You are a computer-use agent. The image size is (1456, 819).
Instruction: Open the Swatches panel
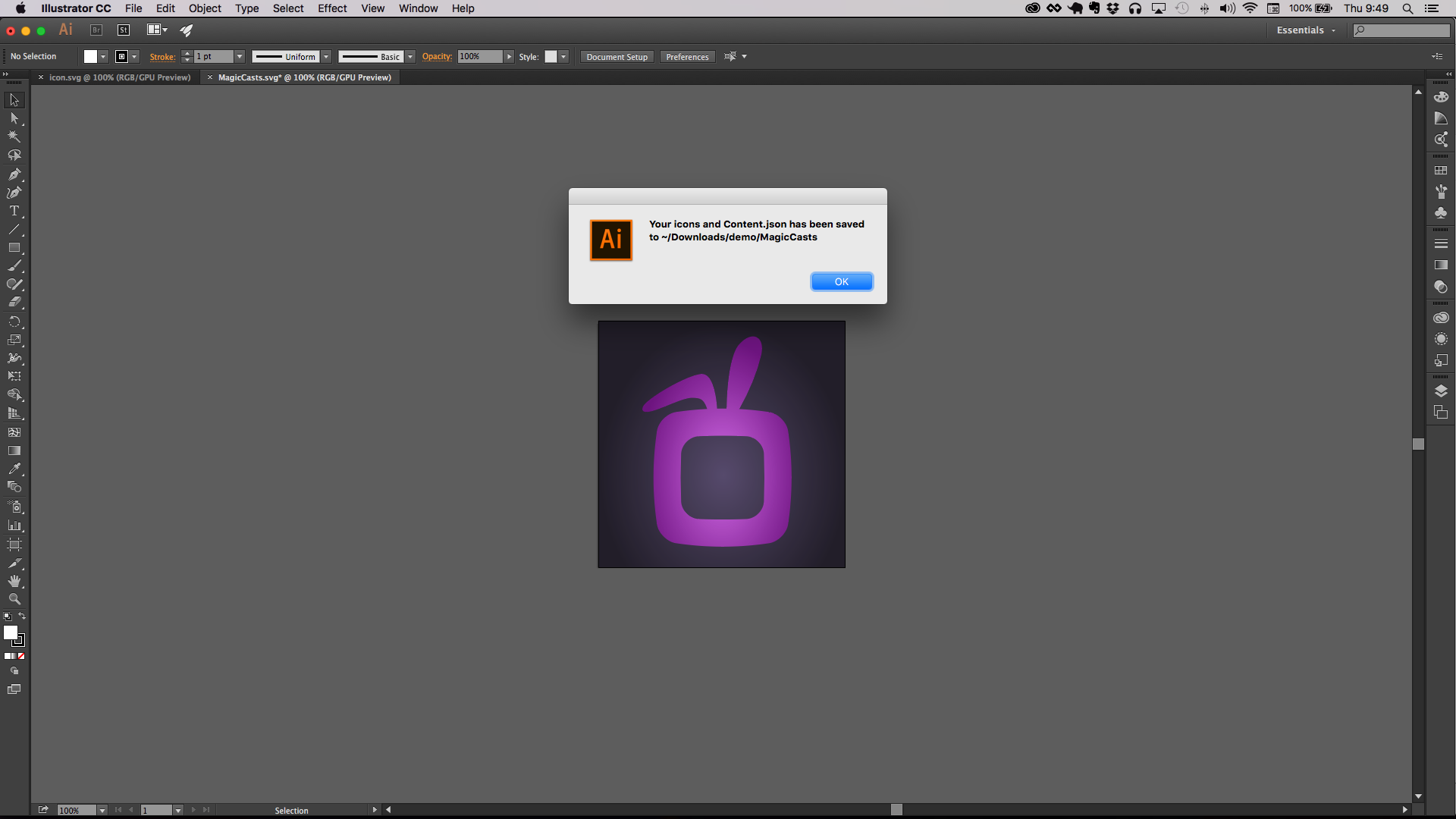click(1442, 170)
